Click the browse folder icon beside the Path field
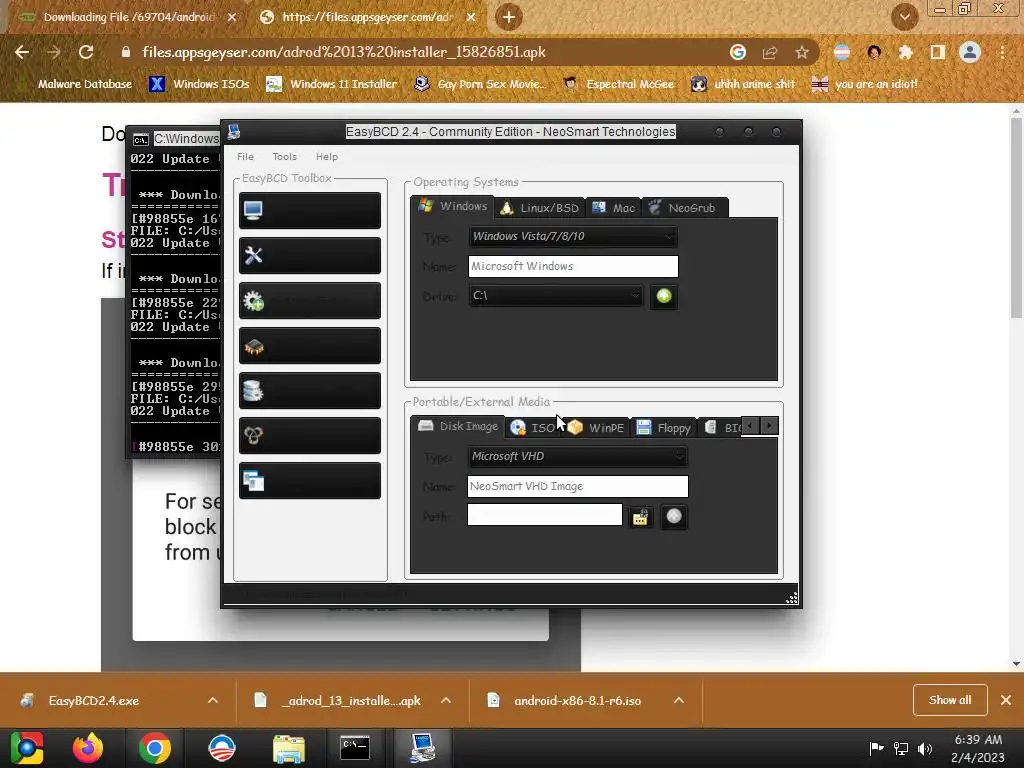 tap(641, 517)
